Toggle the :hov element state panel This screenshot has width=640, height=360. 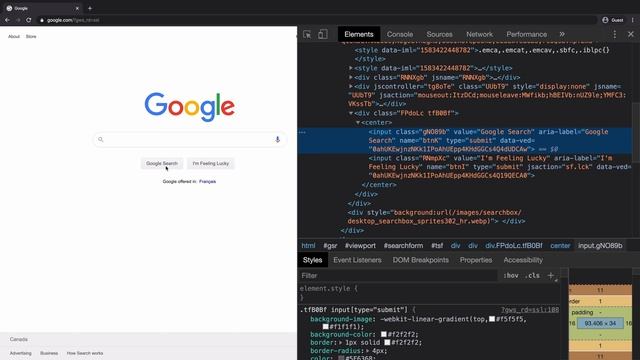tap(511, 276)
